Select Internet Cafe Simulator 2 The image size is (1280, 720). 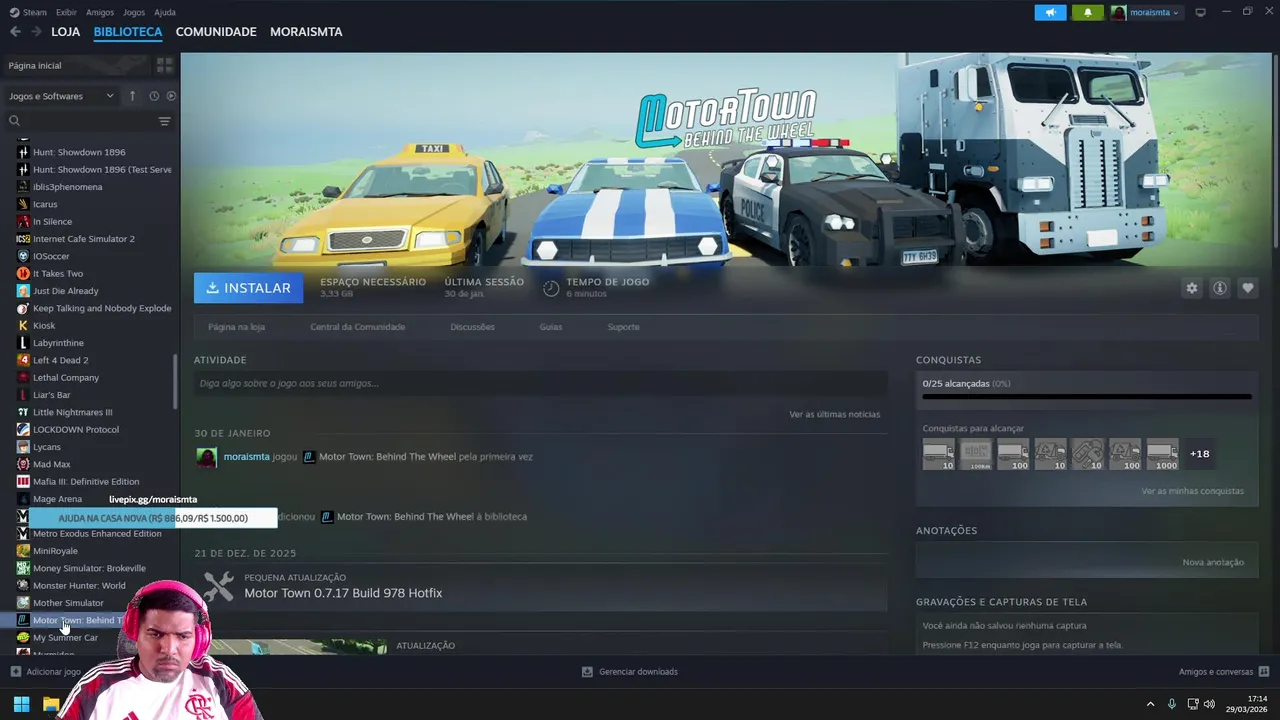84,239
